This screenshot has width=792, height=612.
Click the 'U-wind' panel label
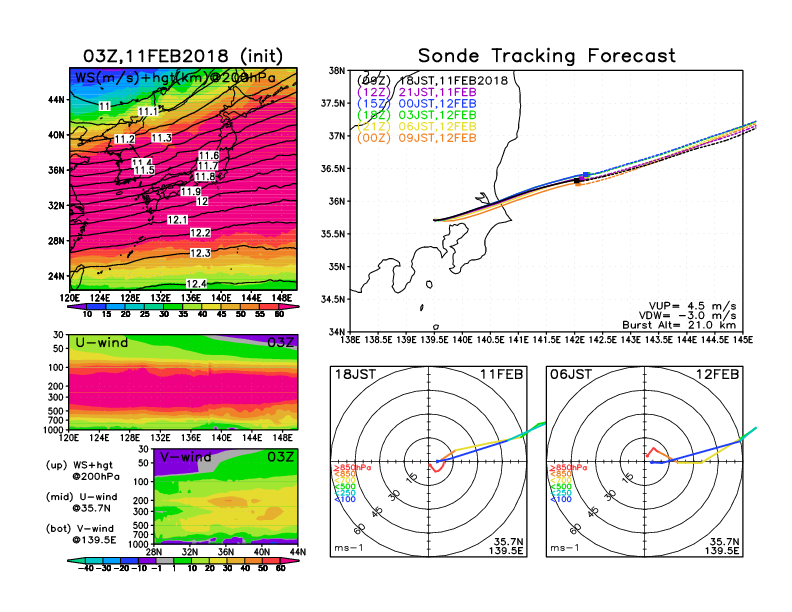coord(102,343)
